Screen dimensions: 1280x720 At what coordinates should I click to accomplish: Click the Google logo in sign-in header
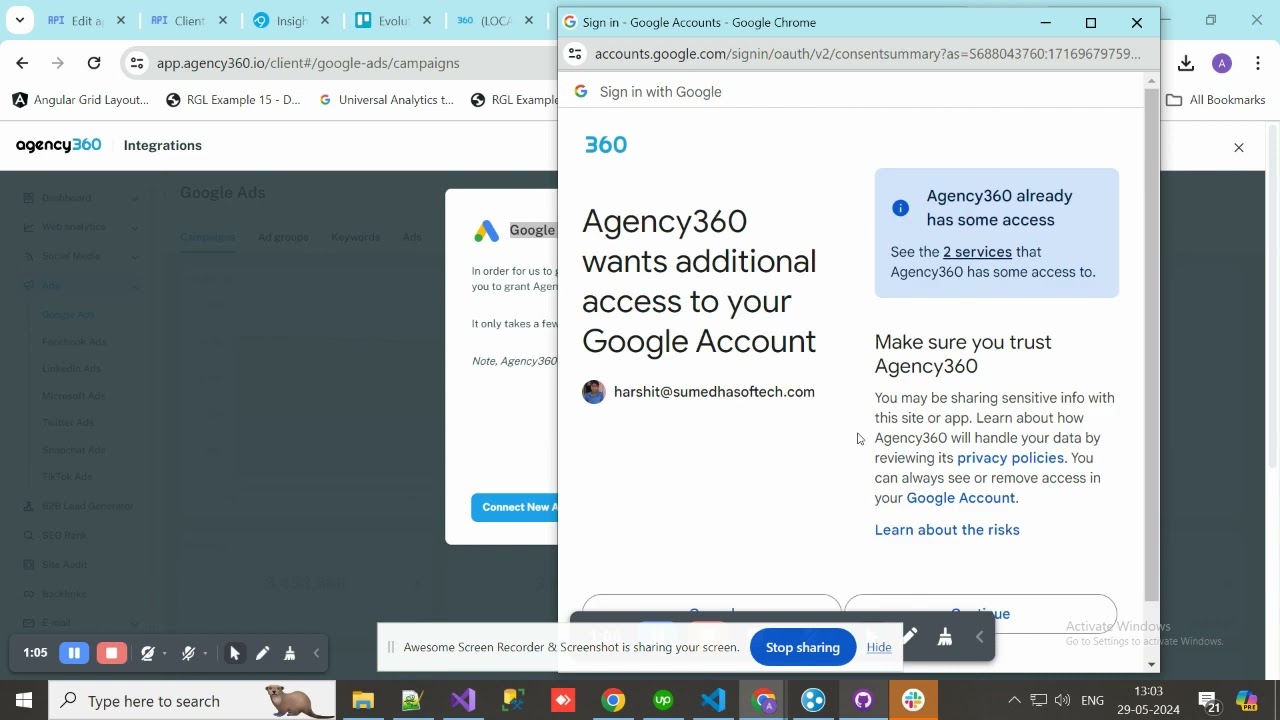pyautogui.click(x=581, y=91)
